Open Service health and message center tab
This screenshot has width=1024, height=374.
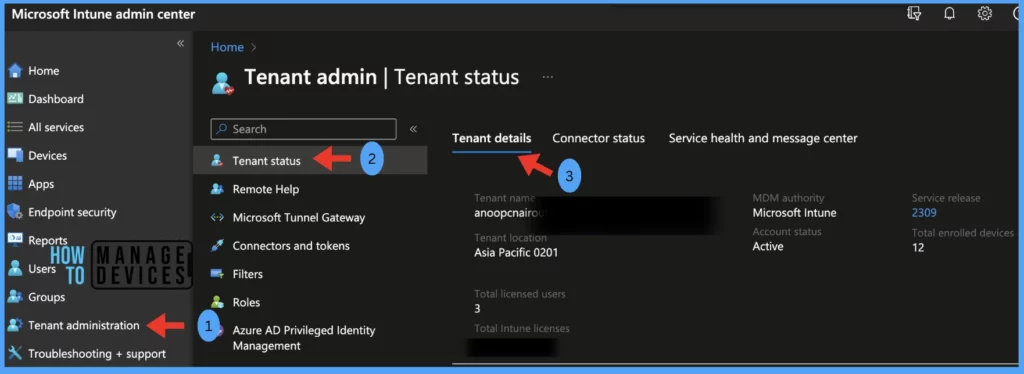pyautogui.click(x=763, y=138)
